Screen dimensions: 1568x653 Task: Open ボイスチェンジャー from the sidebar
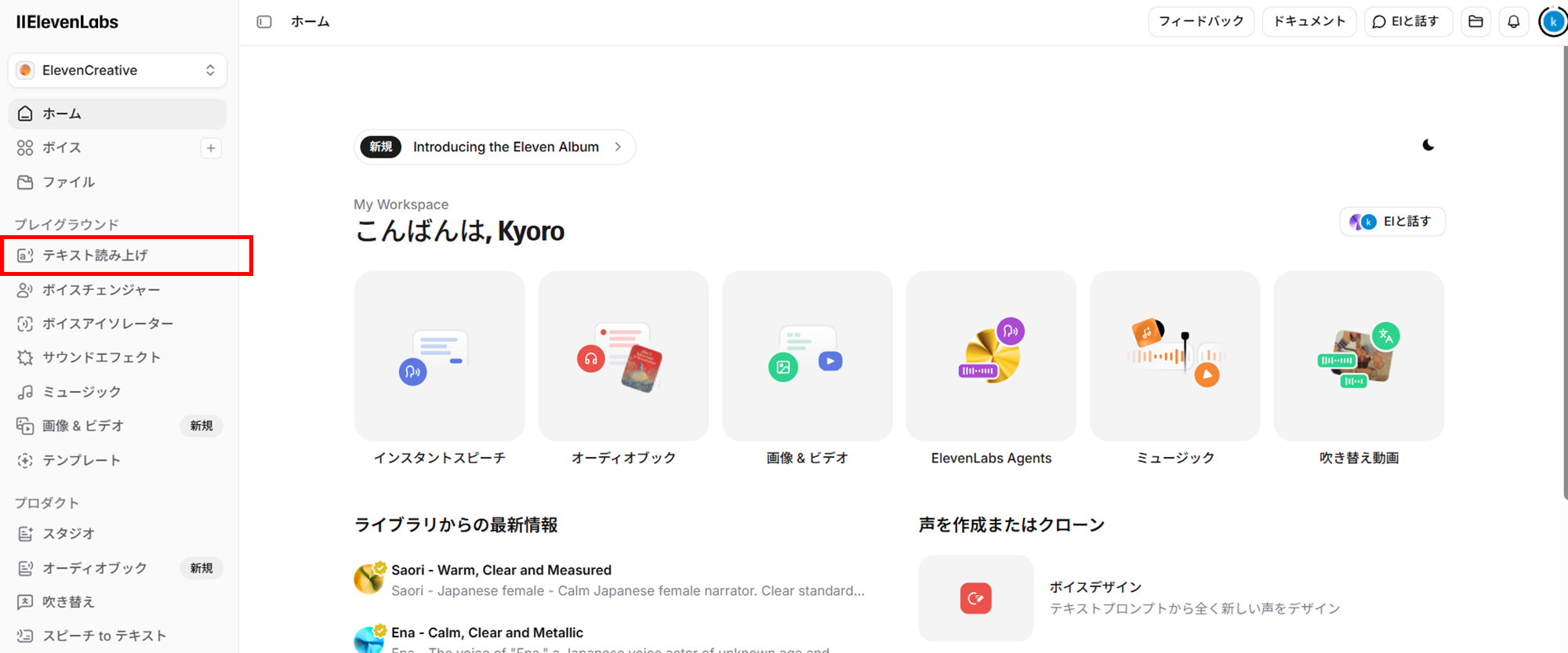click(x=101, y=290)
